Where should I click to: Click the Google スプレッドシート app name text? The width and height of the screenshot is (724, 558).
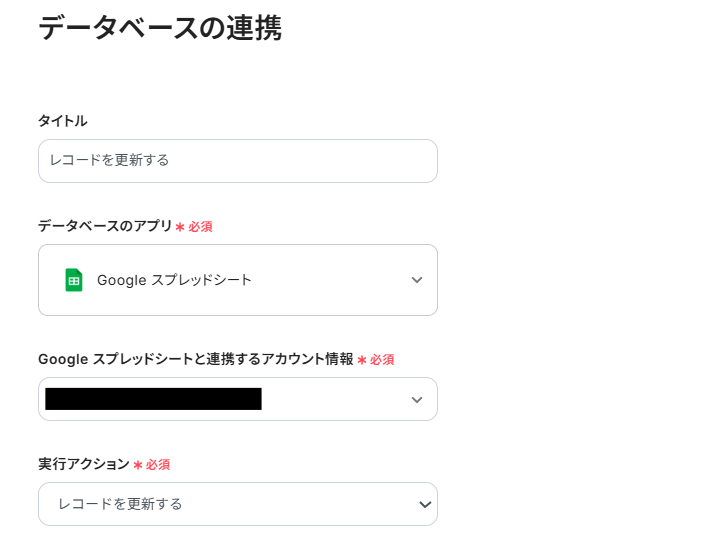coord(174,280)
